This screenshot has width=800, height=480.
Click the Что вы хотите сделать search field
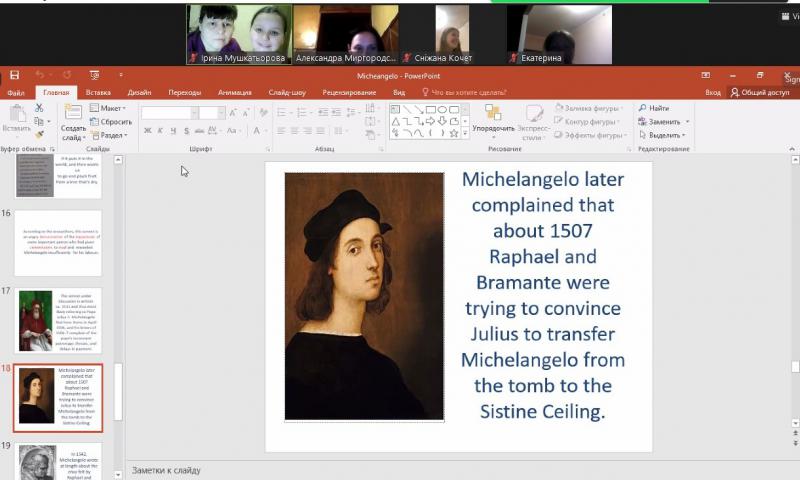[464, 92]
